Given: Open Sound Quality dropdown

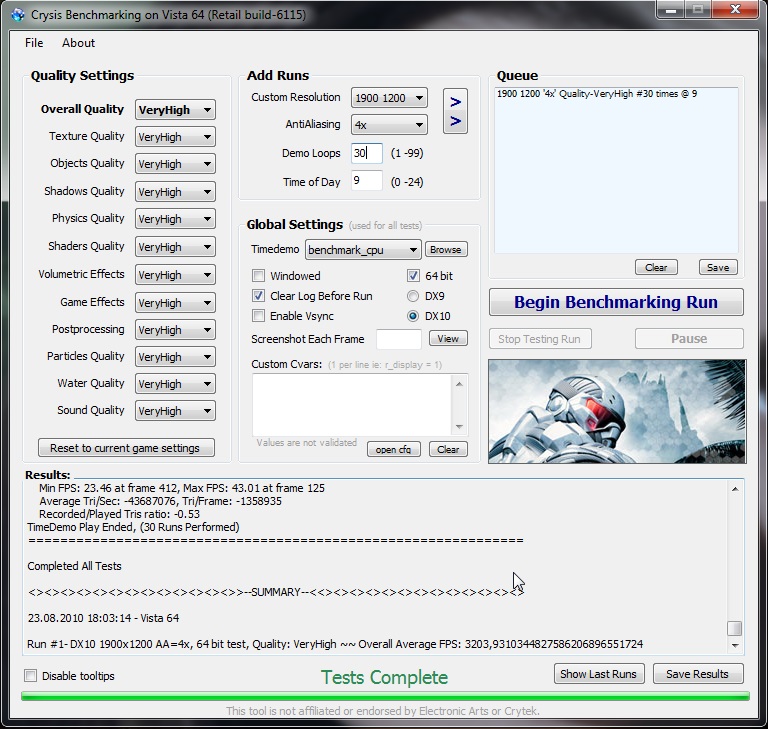Looking at the screenshot, I should [x=175, y=411].
